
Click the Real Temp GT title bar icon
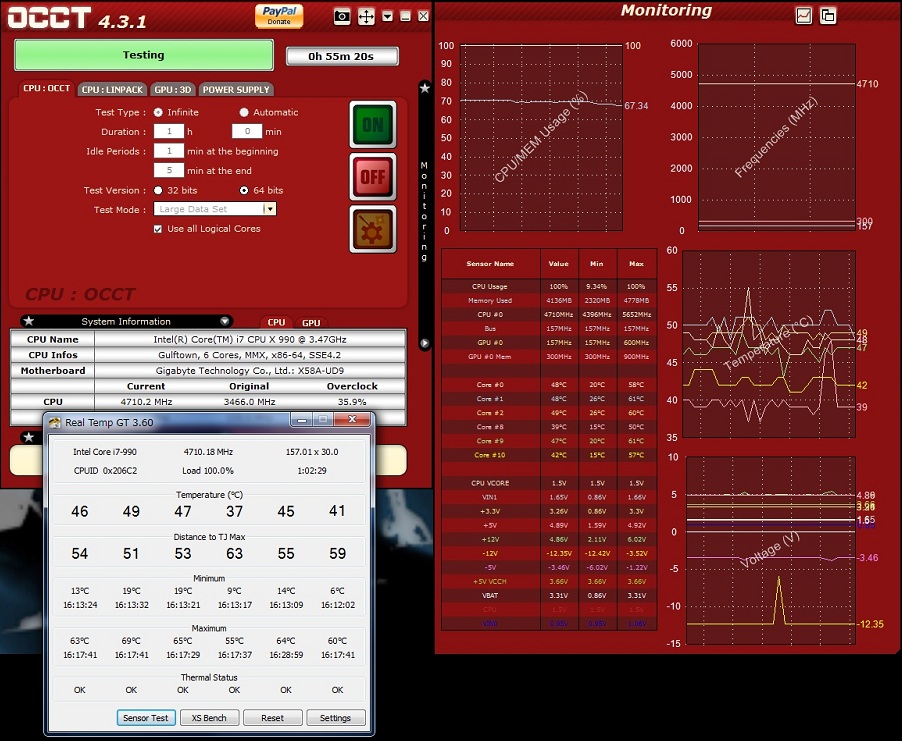tap(55, 422)
